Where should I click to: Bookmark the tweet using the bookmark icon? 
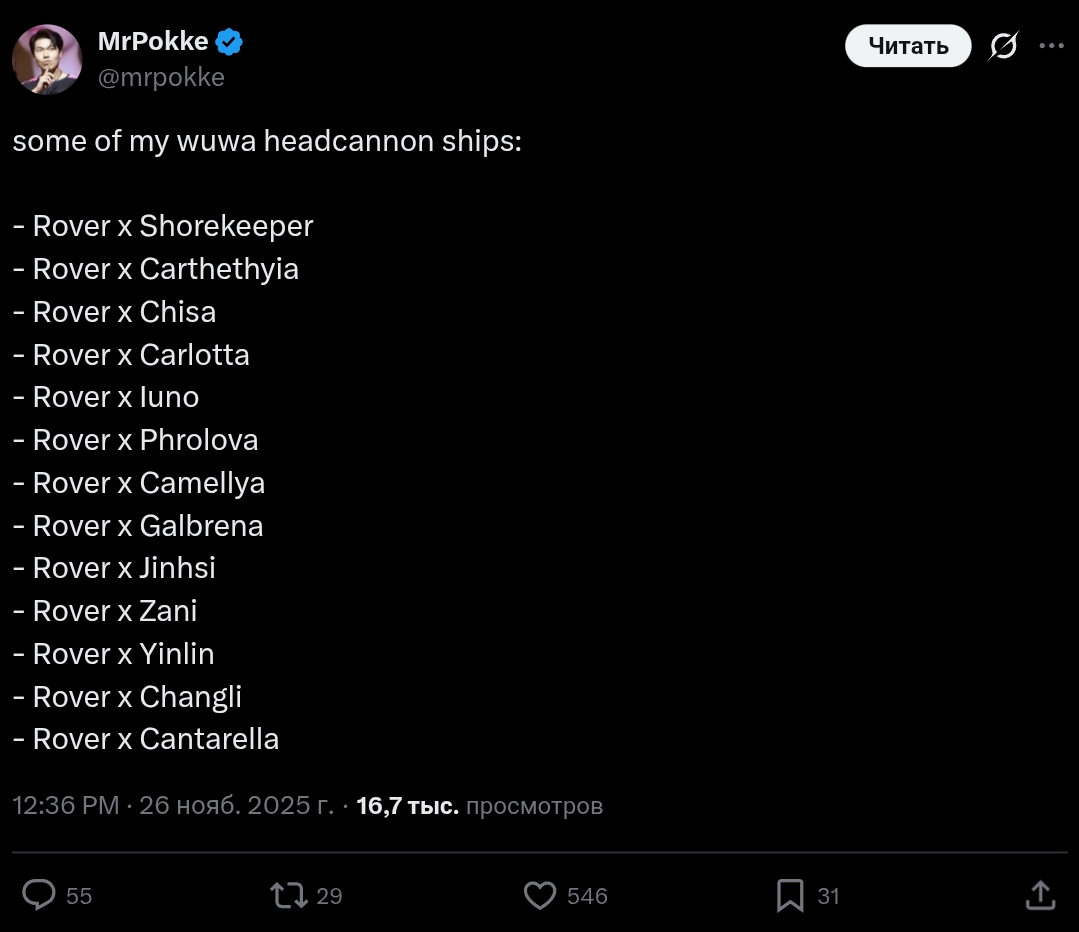(790, 895)
